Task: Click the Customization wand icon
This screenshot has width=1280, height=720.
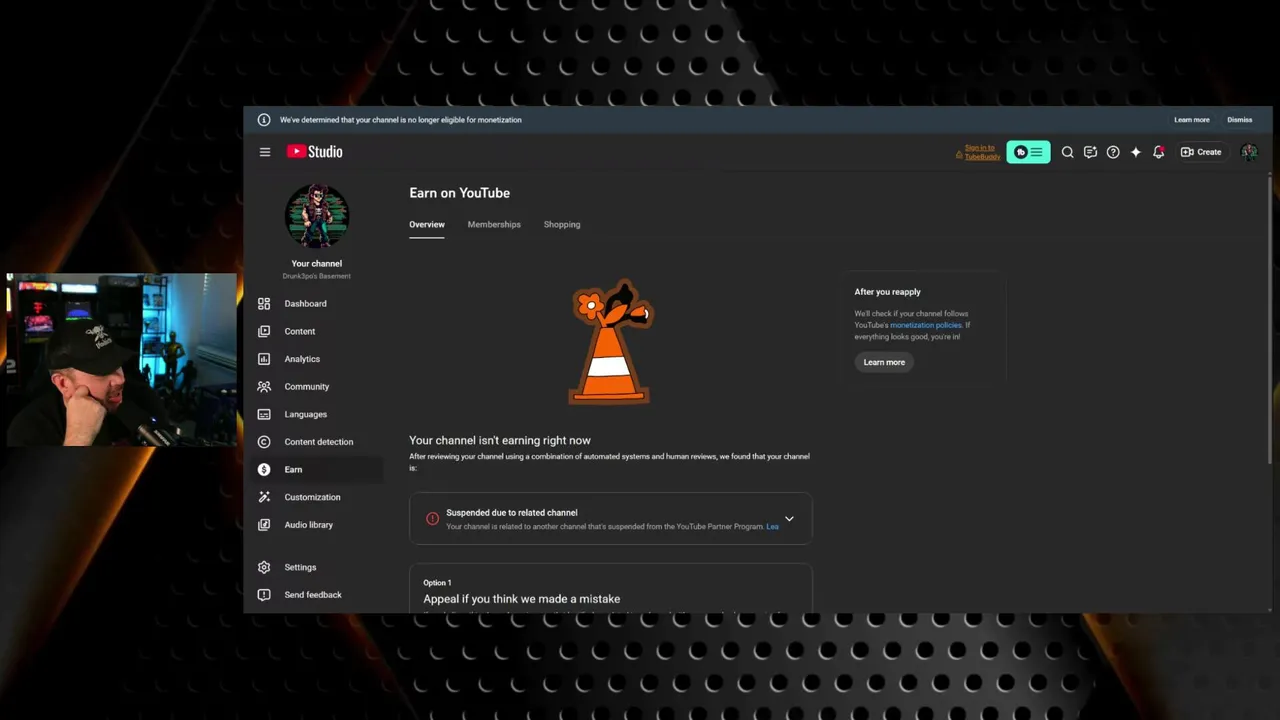Action: [264, 497]
